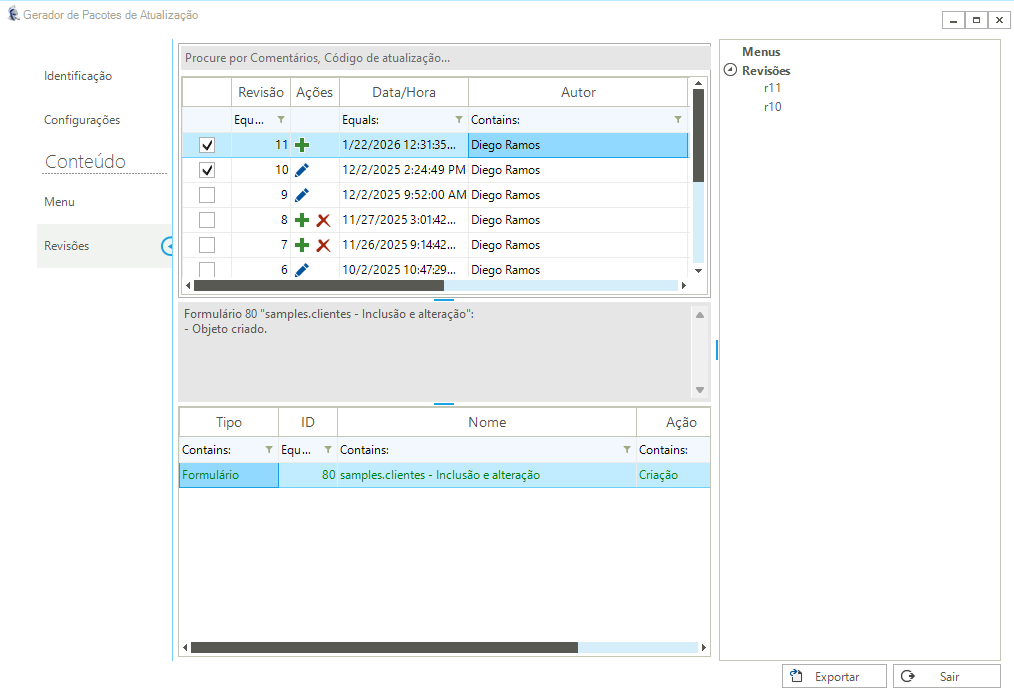Go to the Identificação section
This screenshot has width=1014, height=700.
coord(78,76)
